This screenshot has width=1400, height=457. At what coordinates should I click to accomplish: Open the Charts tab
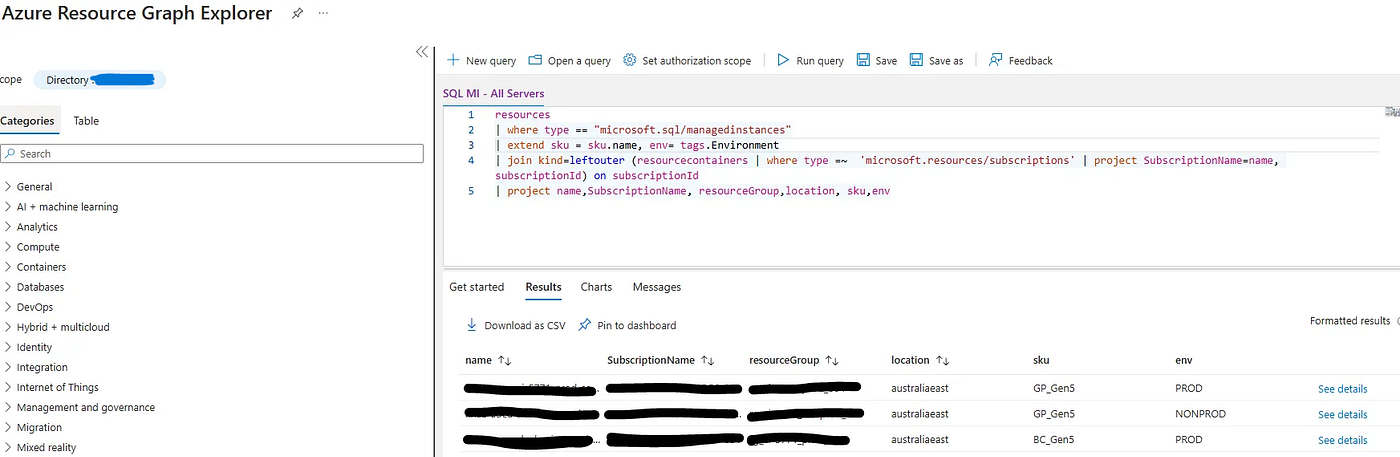tap(596, 287)
